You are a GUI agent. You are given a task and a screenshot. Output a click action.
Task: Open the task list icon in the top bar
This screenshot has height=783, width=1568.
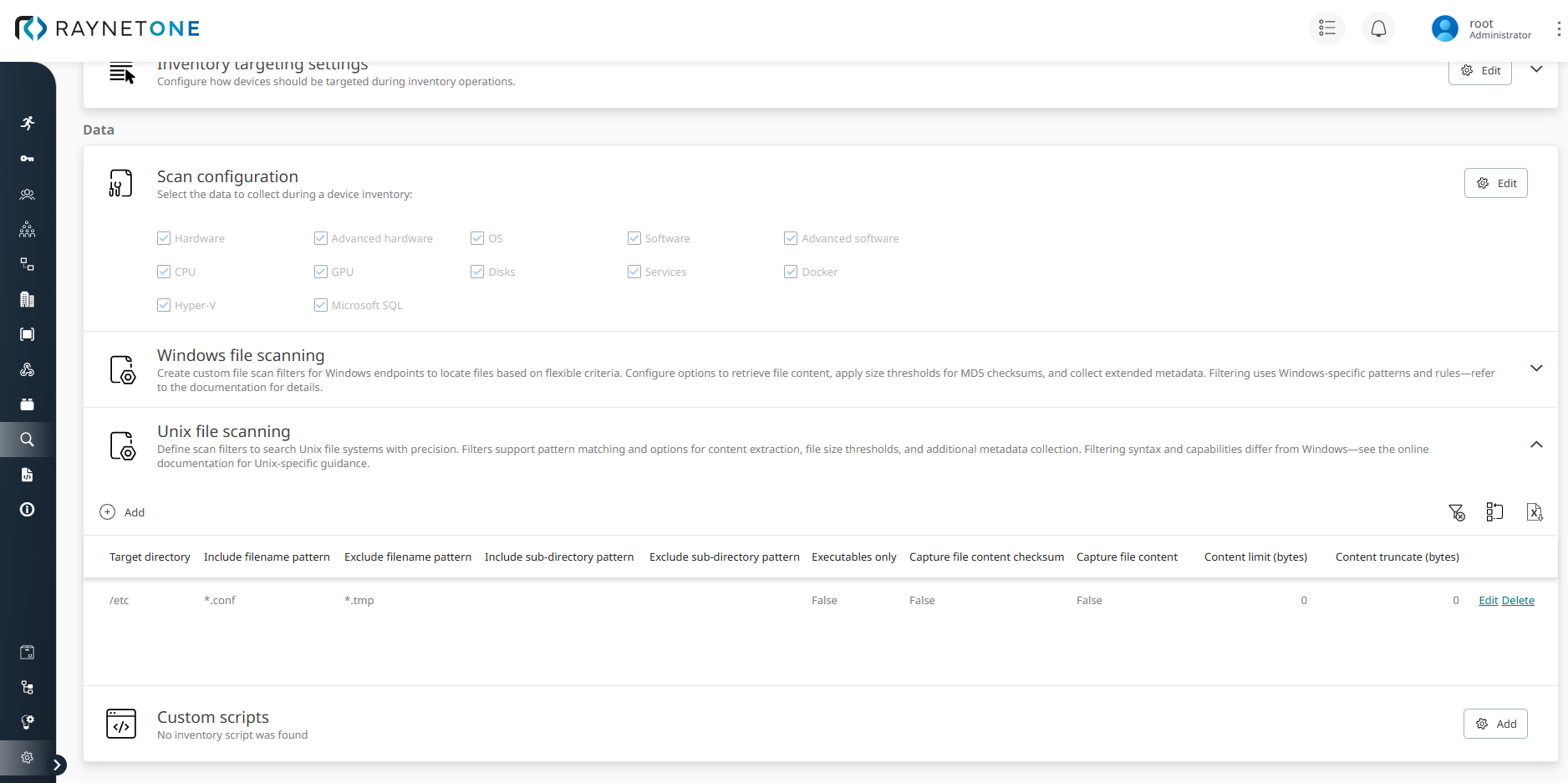point(1326,28)
